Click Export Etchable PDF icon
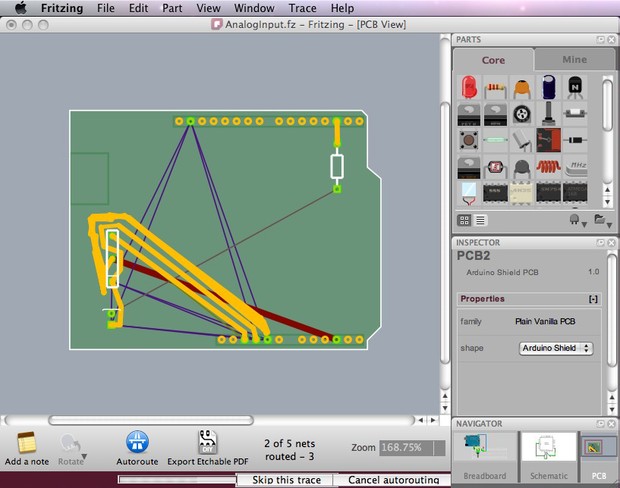 coord(208,441)
